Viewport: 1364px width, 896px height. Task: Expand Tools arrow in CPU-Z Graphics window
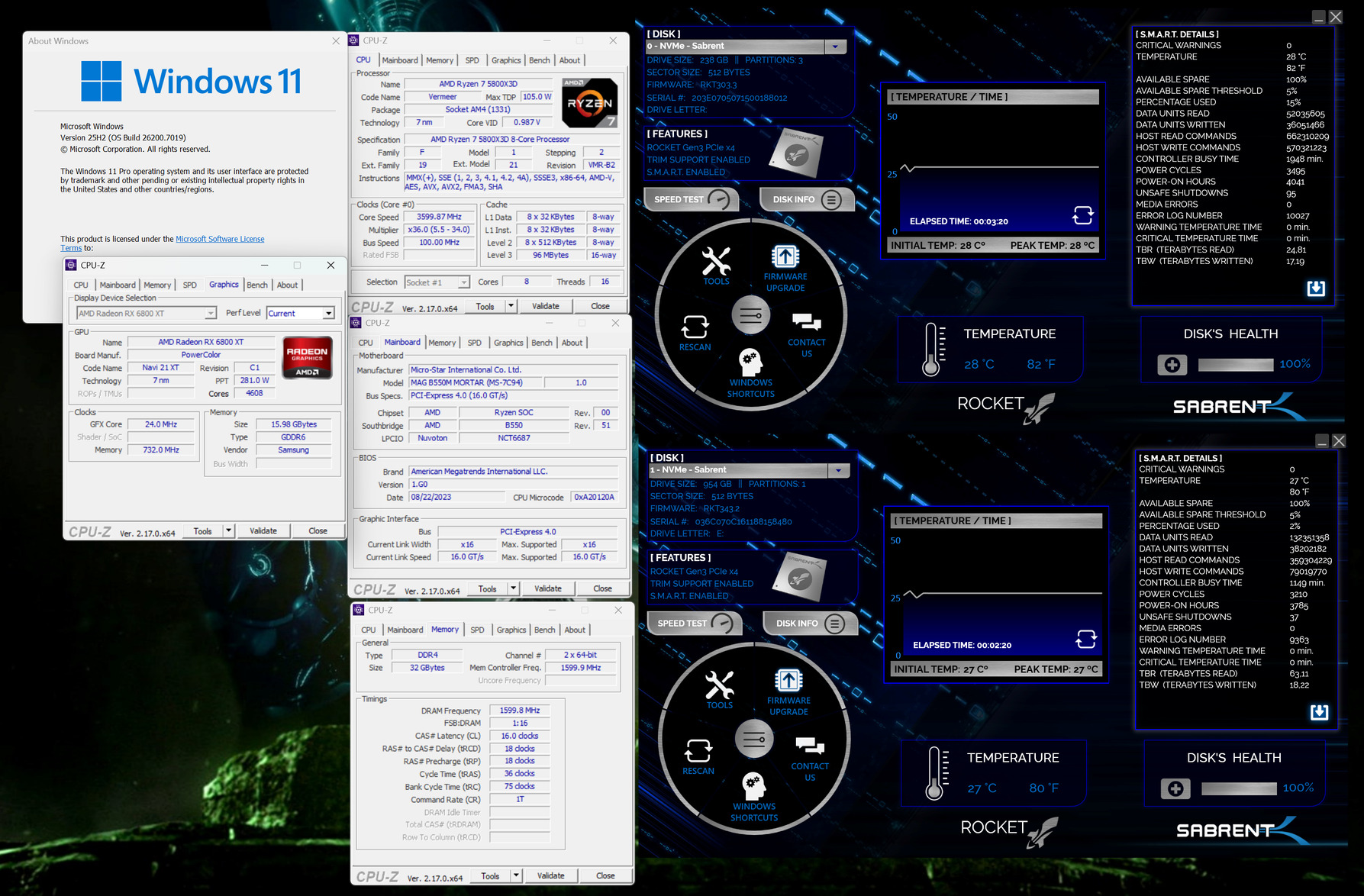[228, 530]
